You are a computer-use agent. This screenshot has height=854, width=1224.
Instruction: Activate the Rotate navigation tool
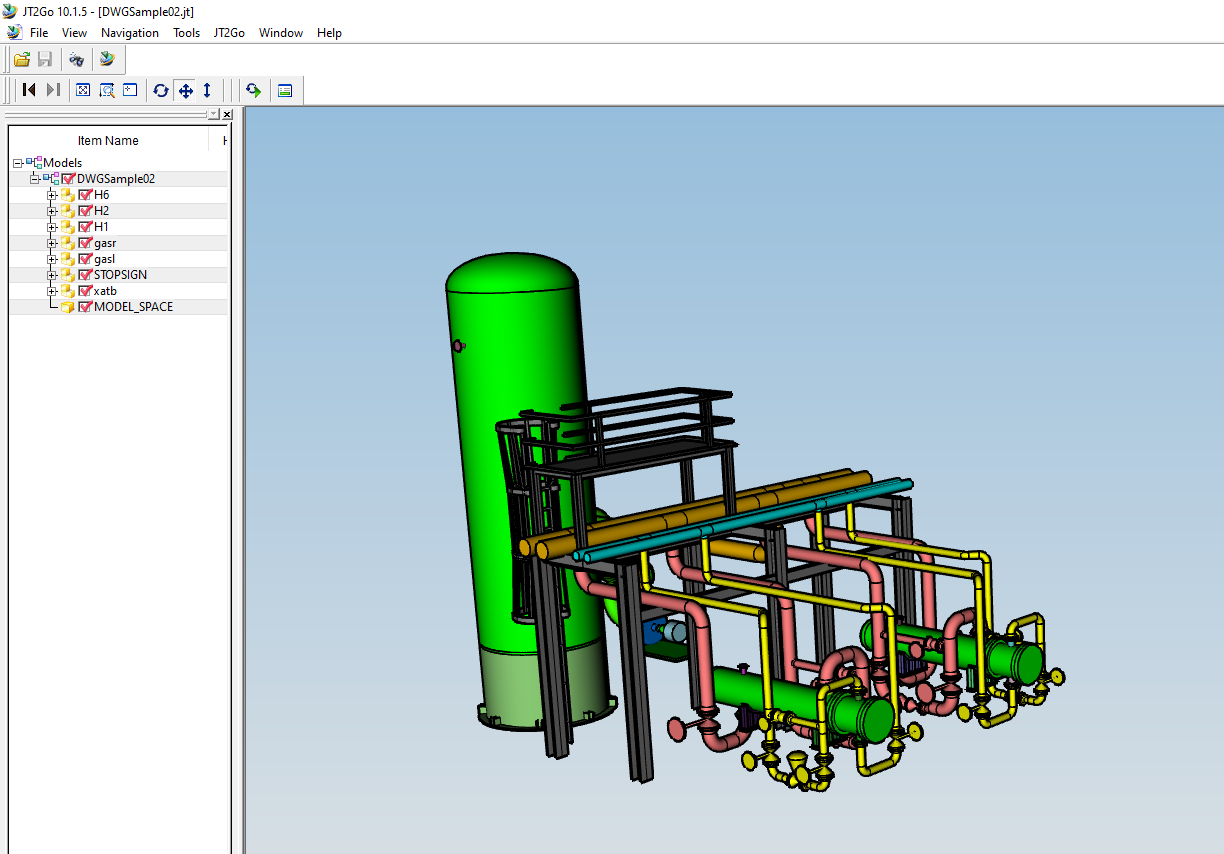161,90
